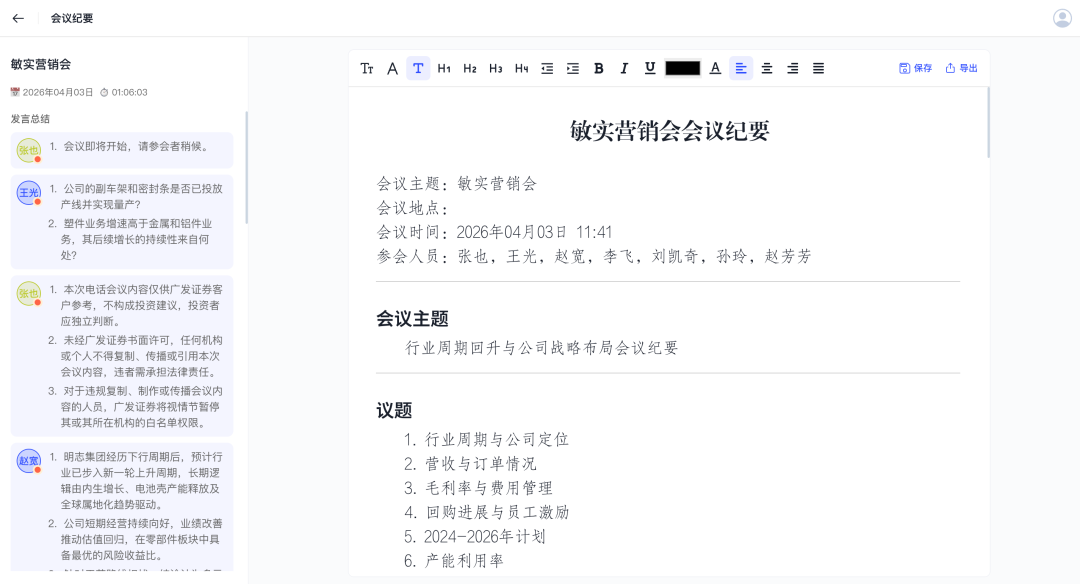Toggle bold formatting

point(599,68)
